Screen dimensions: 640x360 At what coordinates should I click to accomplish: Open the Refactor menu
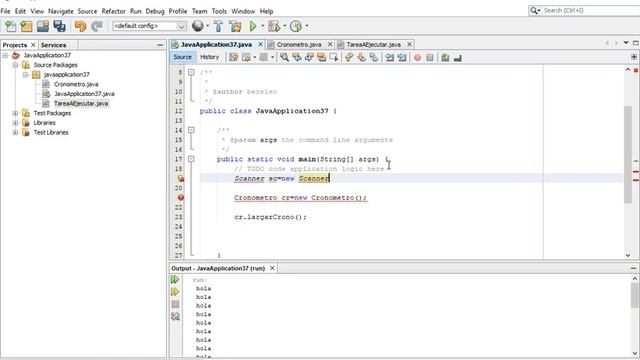[x=113, y=11]
